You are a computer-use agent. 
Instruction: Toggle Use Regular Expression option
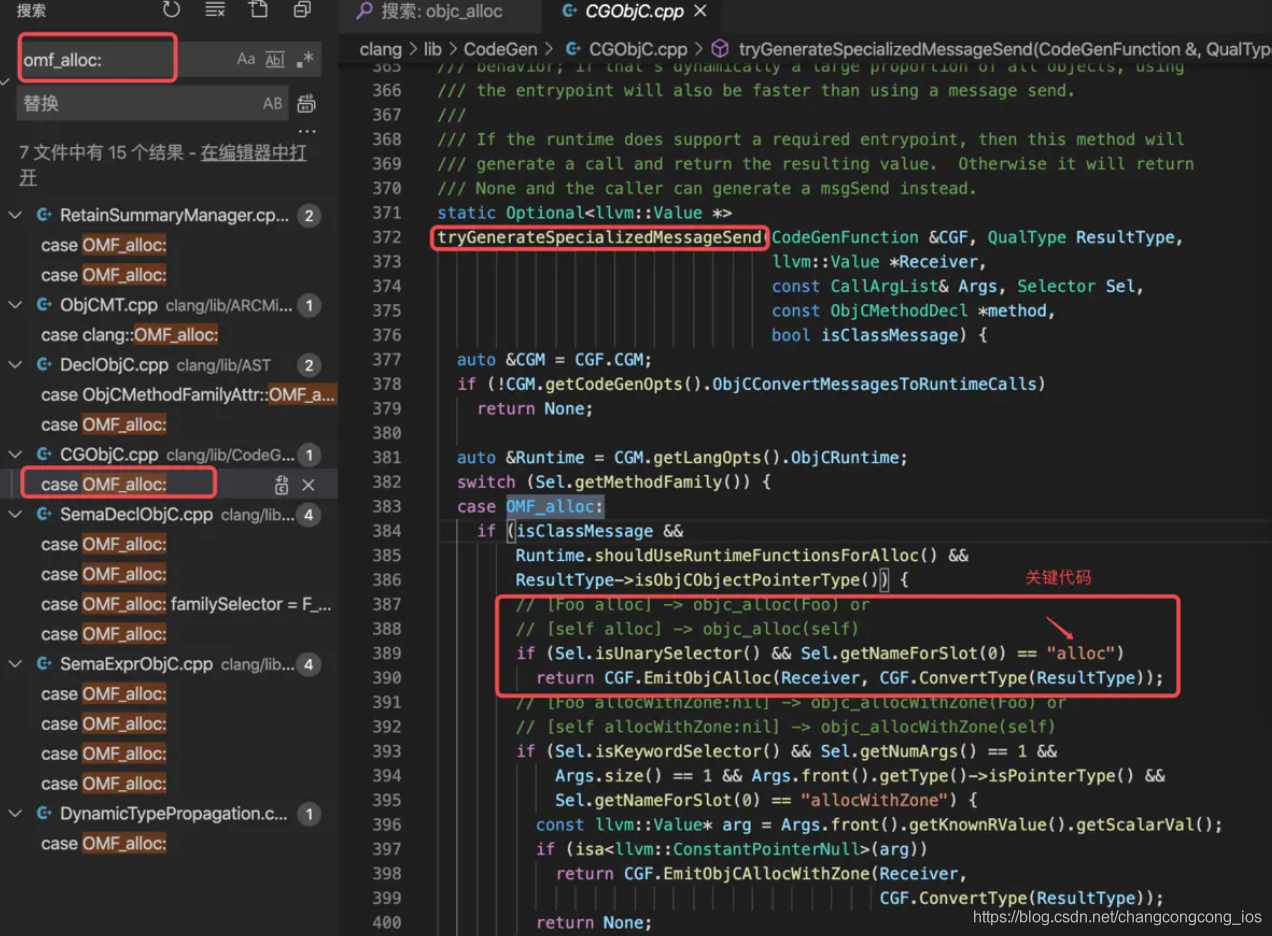(x=305, y=59)
